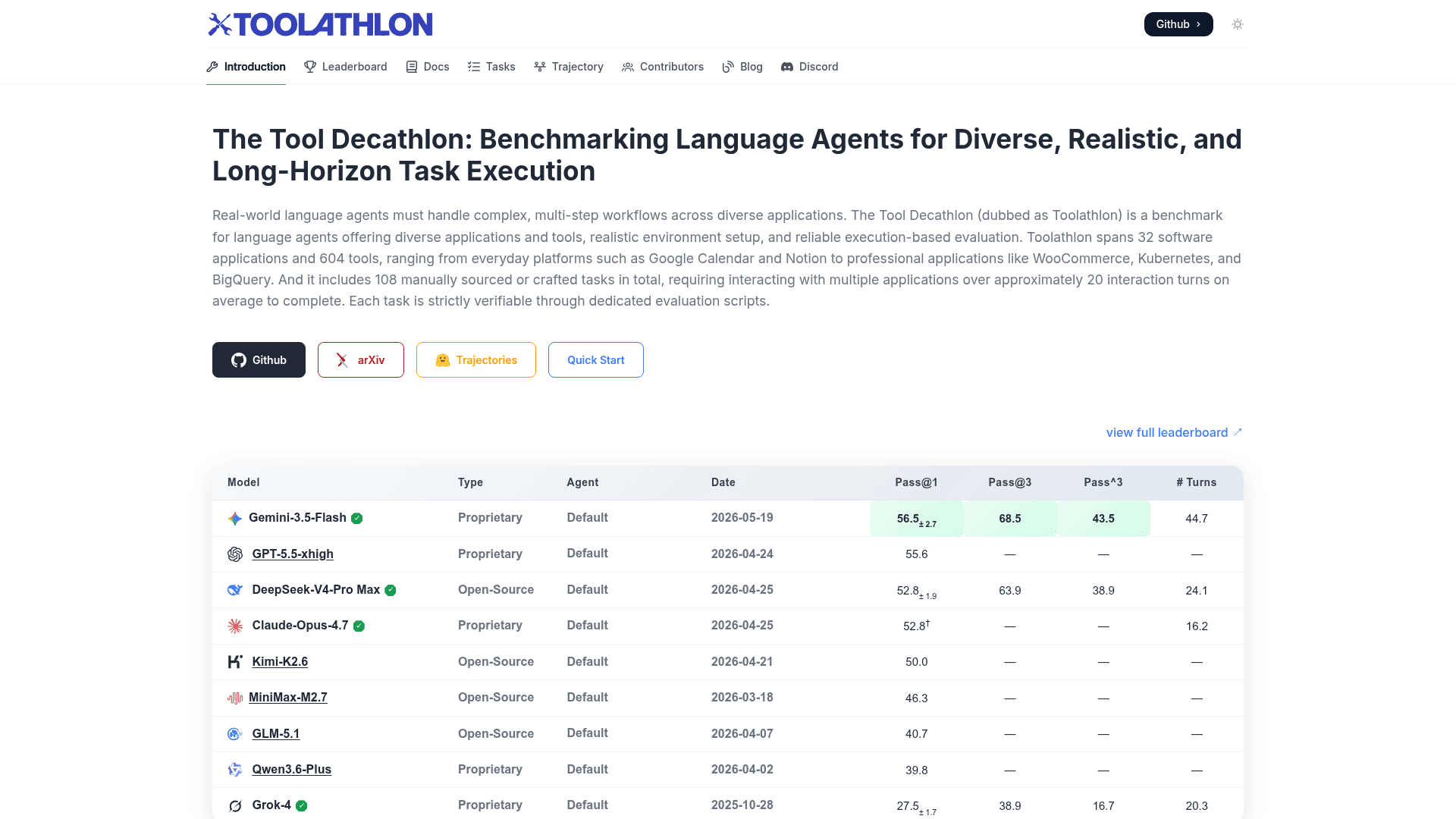The width and height of the screenshot is (1456, 819).
Task: Click the Date column header
Action: pyautogui.click(x=723, y=482)
